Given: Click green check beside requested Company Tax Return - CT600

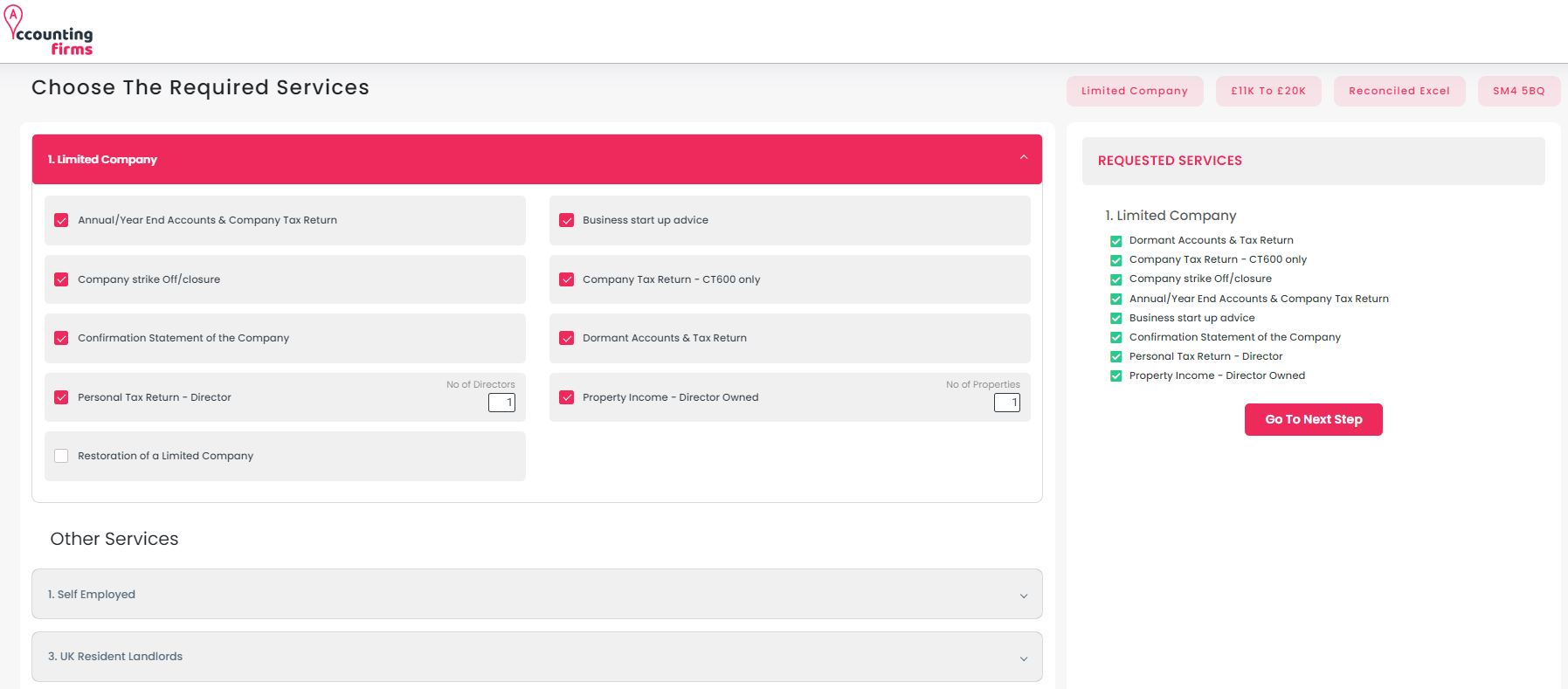Looking at the screenshot, I should (x=1116, y=260).
